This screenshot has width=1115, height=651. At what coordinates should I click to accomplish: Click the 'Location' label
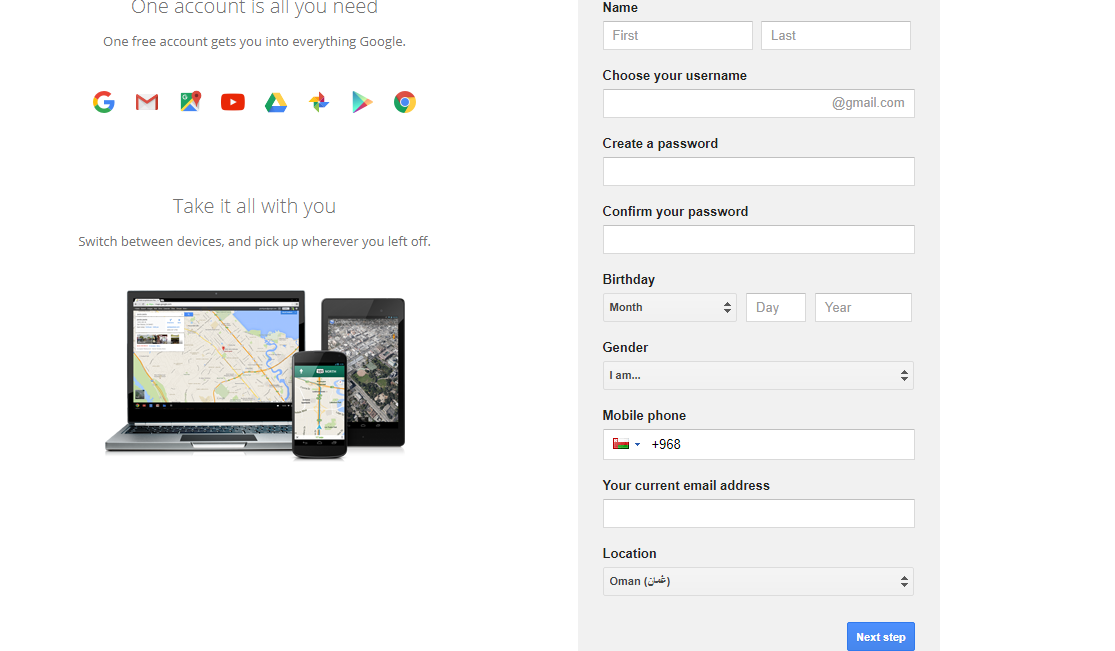click(629, 554)
